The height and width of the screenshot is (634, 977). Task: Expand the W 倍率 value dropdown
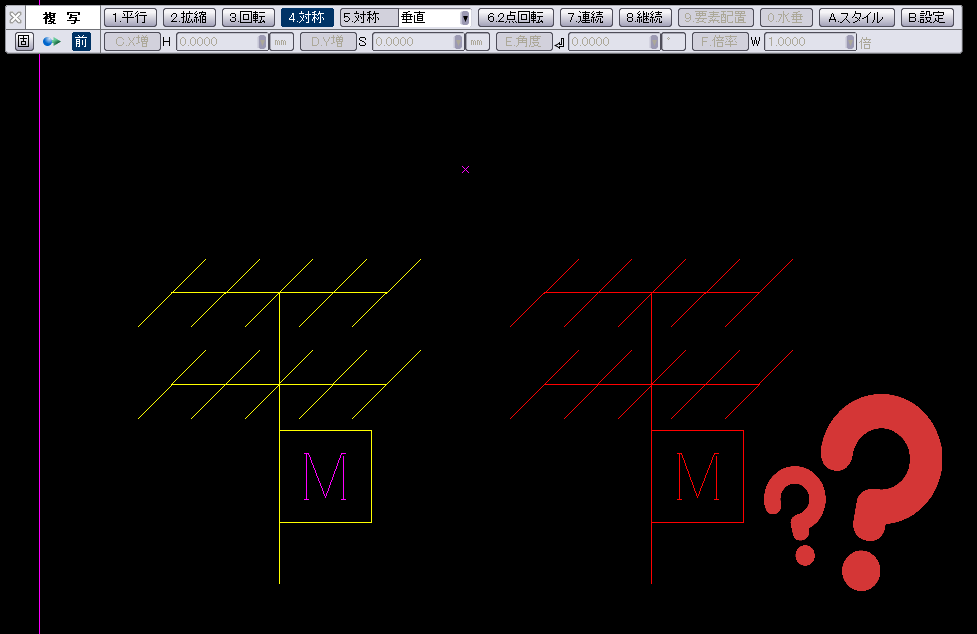[850, 42]
